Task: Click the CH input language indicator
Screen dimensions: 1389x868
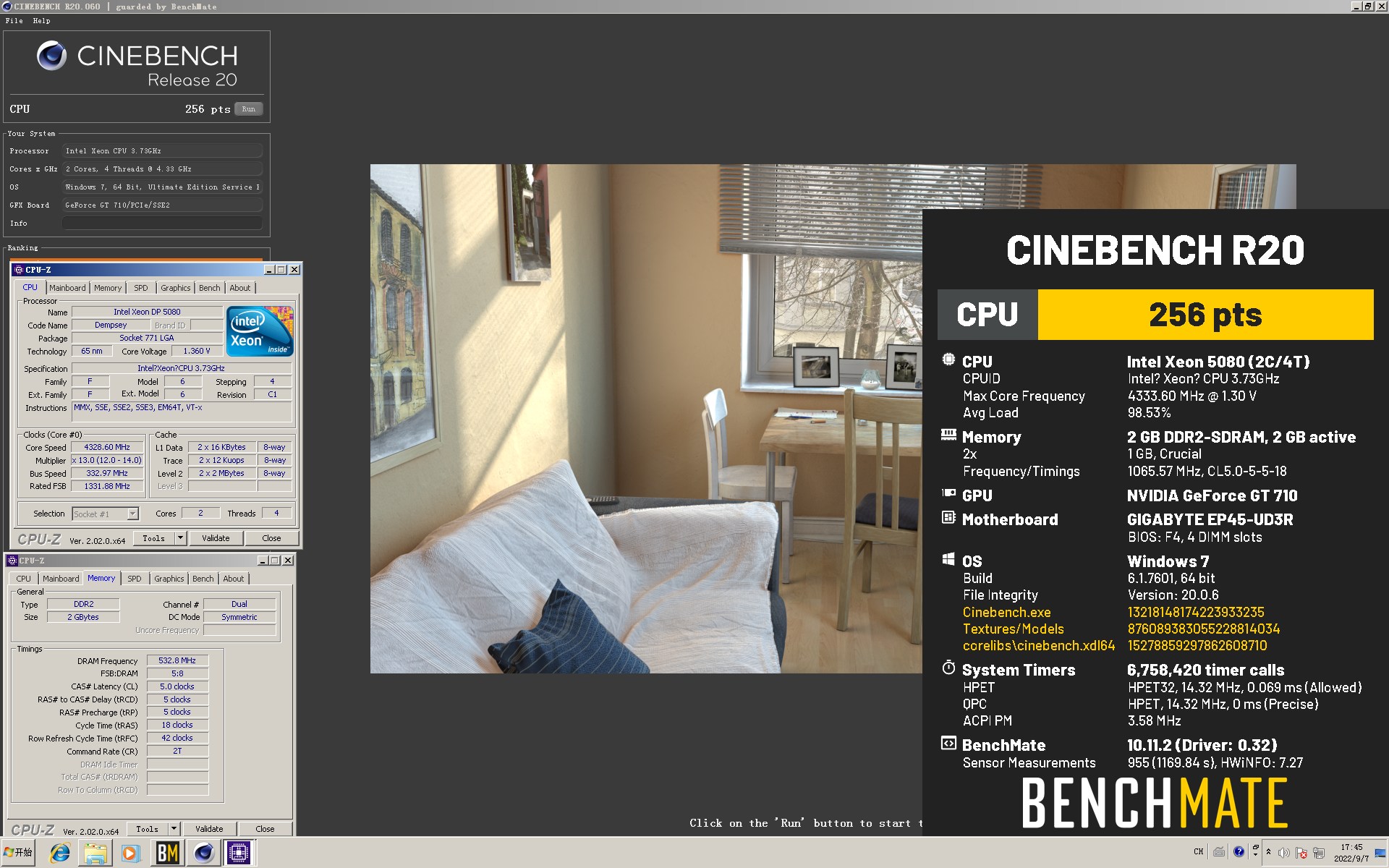Action: coord(1199,851)
